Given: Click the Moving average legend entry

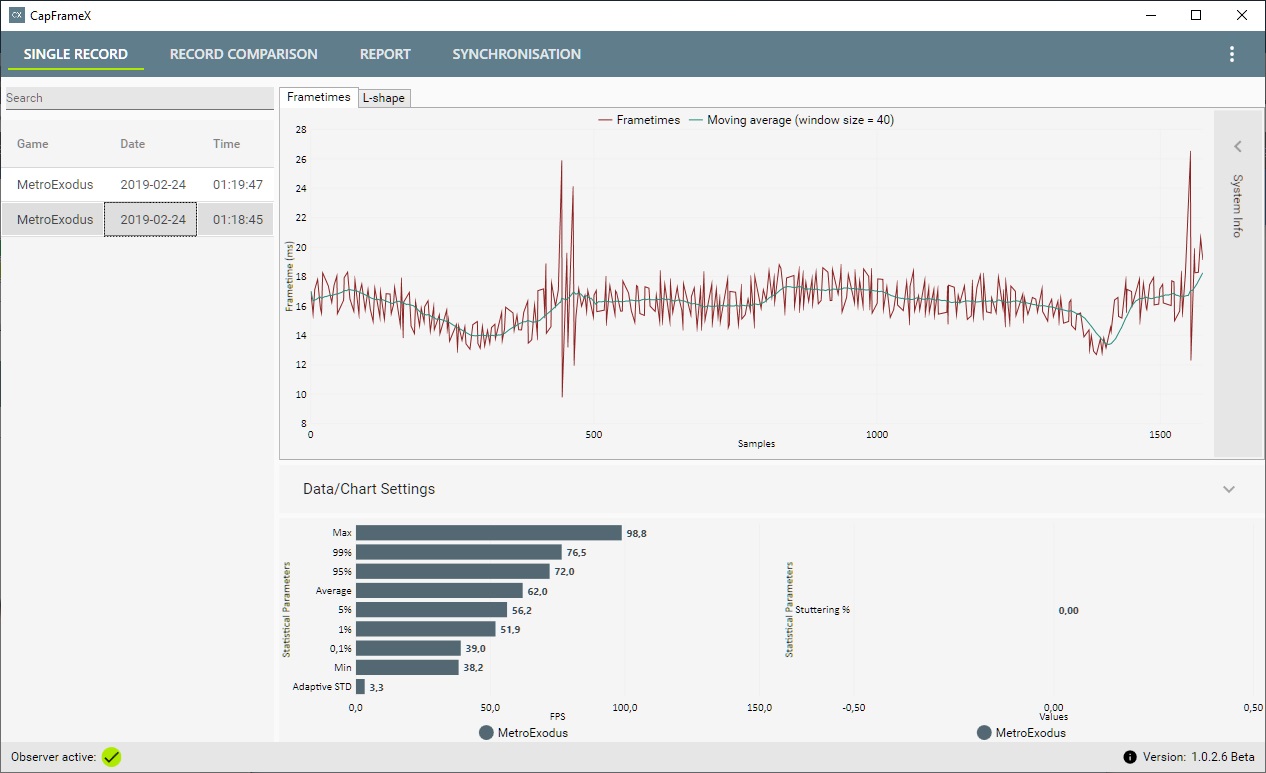Looking at the screenshot, I should 791,120.
